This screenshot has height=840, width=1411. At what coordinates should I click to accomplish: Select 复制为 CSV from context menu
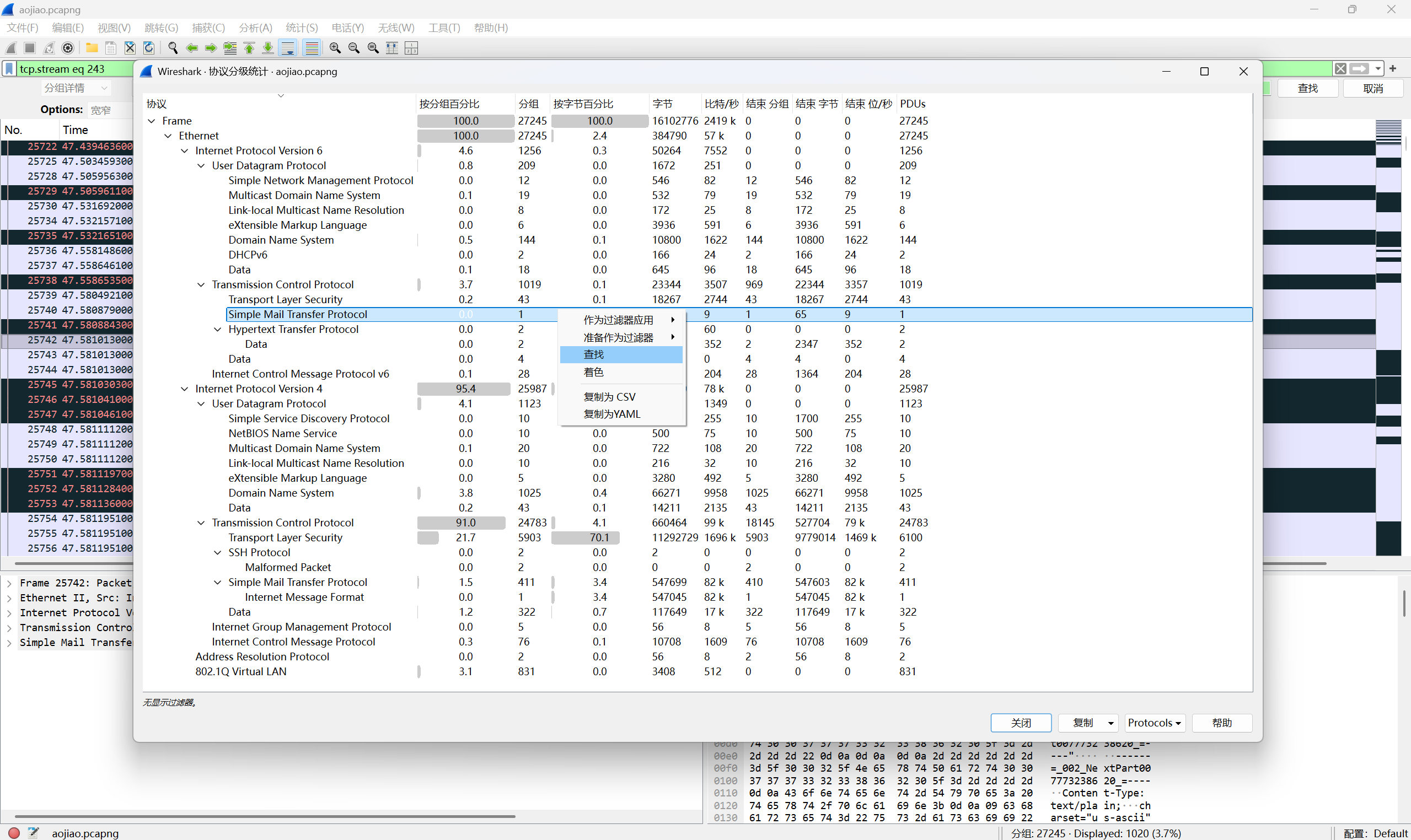609,397
